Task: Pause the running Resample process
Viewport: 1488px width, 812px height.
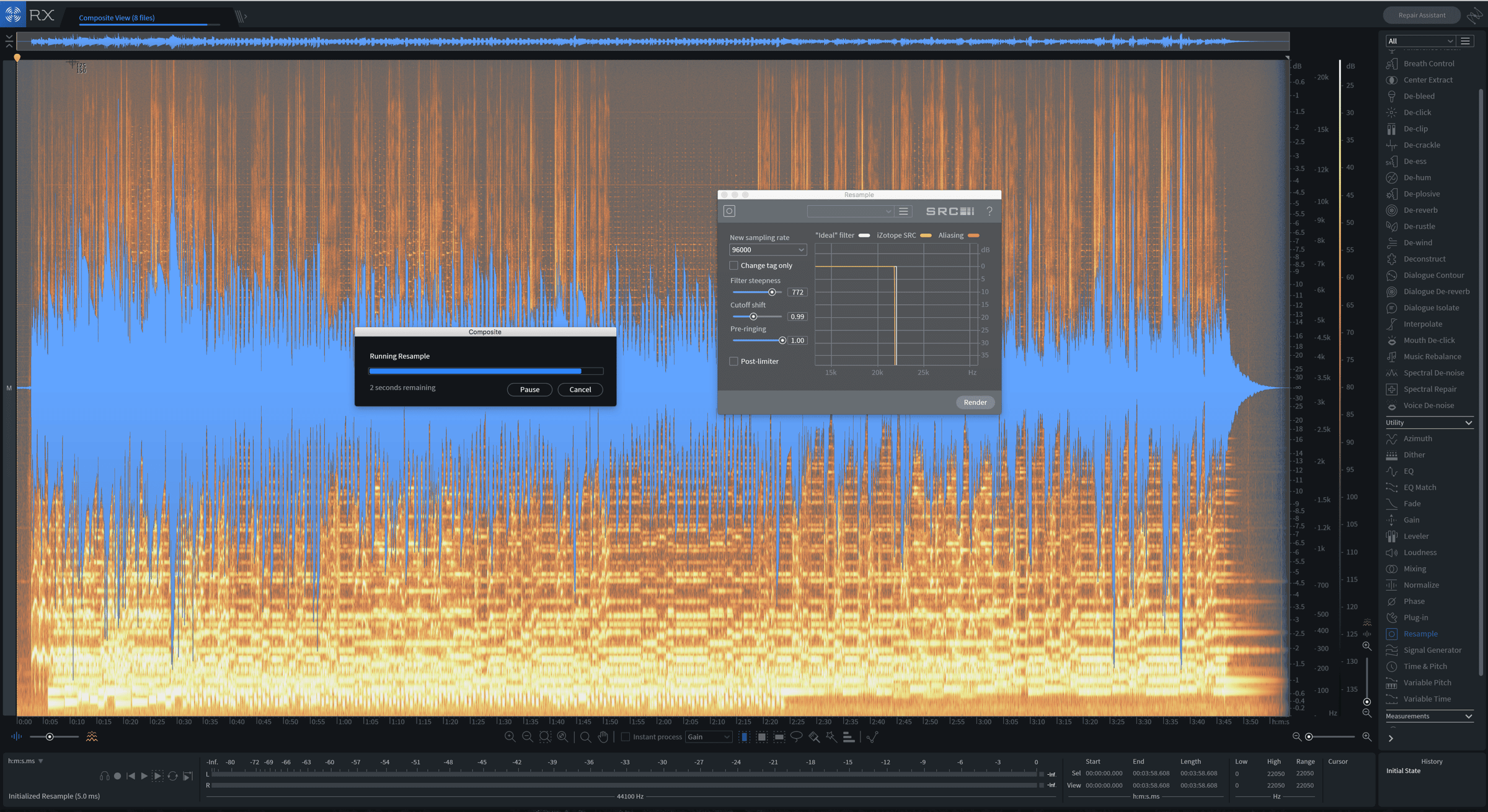Action: (529, 389)
